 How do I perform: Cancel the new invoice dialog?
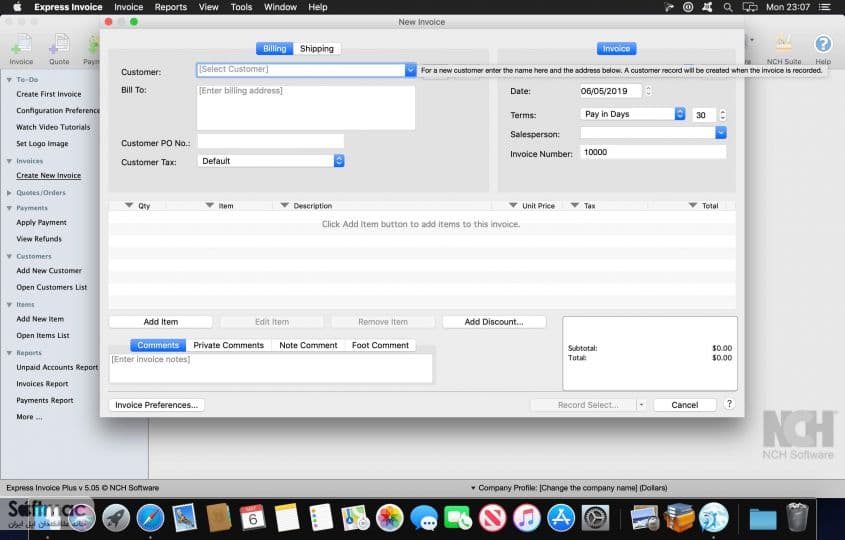[685, 405]
